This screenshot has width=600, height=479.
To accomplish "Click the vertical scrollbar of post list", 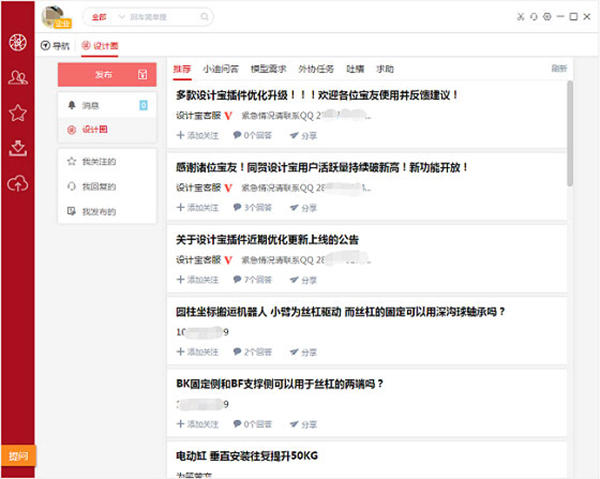I will (x=570, y=135).
